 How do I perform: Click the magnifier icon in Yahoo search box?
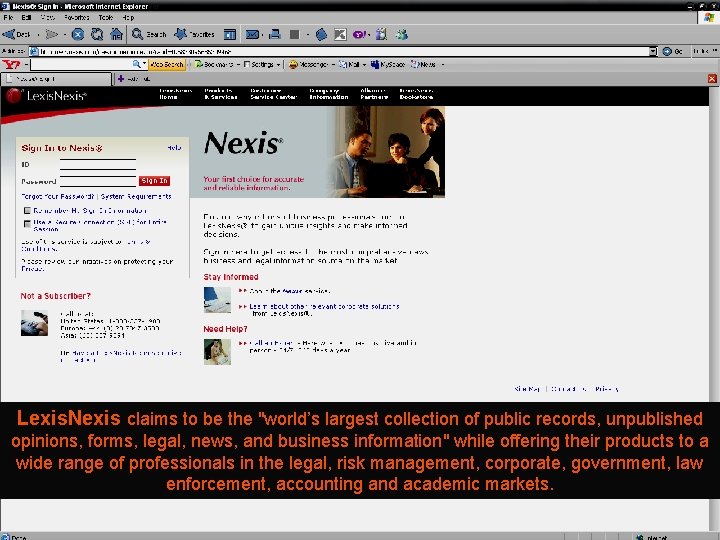(136, 64)
